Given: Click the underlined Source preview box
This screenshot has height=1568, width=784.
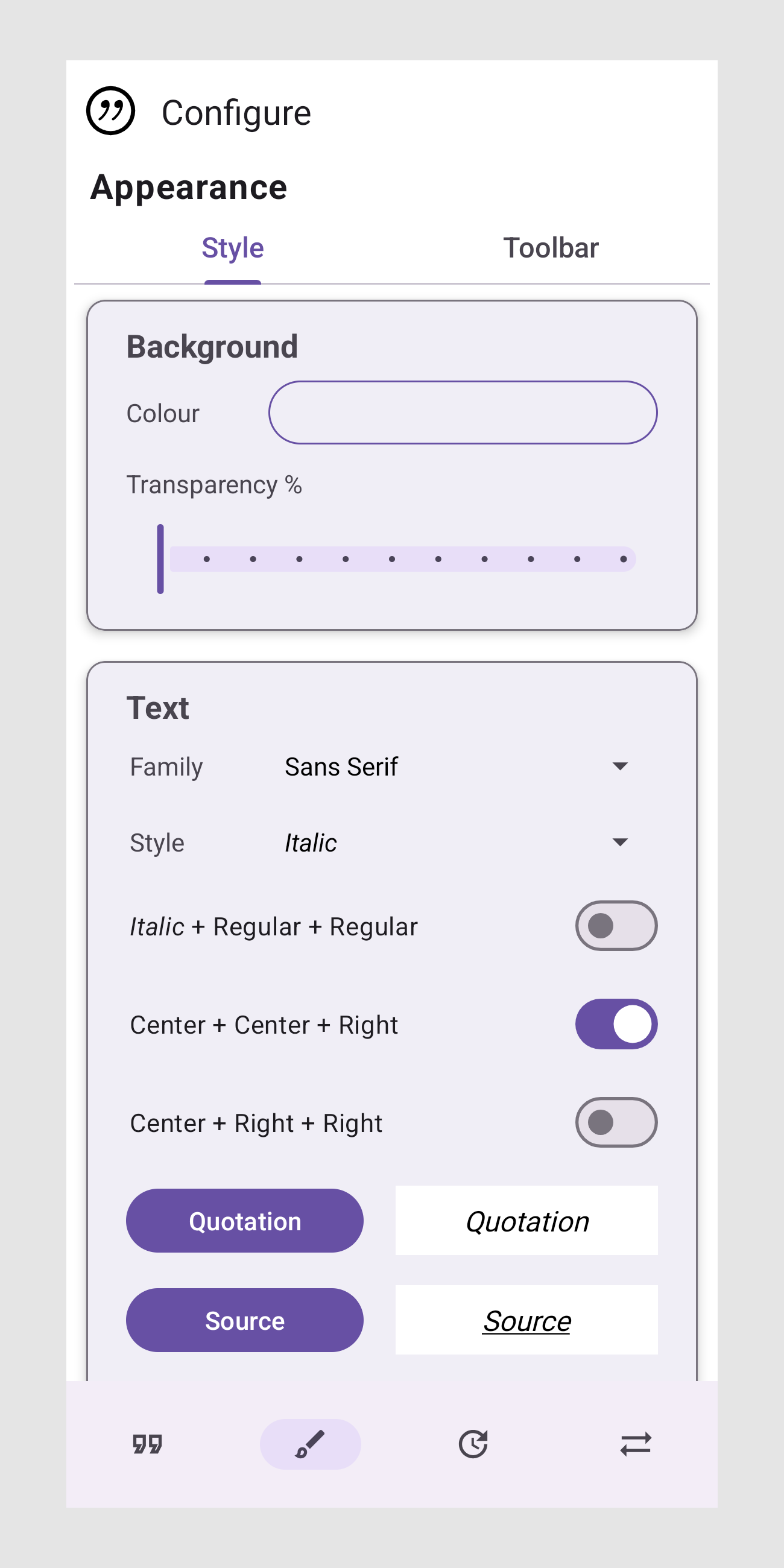Looking at the screenshot, I should (526, 1320).
